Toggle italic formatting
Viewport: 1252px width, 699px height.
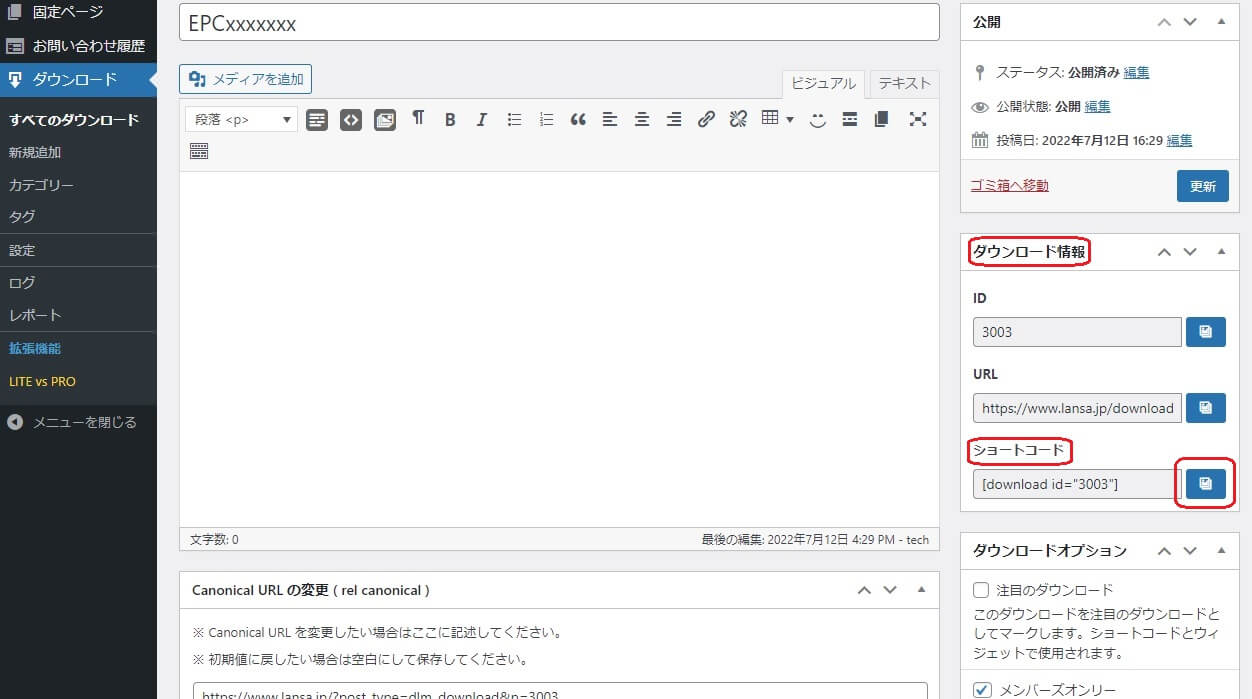pos(481,120)
